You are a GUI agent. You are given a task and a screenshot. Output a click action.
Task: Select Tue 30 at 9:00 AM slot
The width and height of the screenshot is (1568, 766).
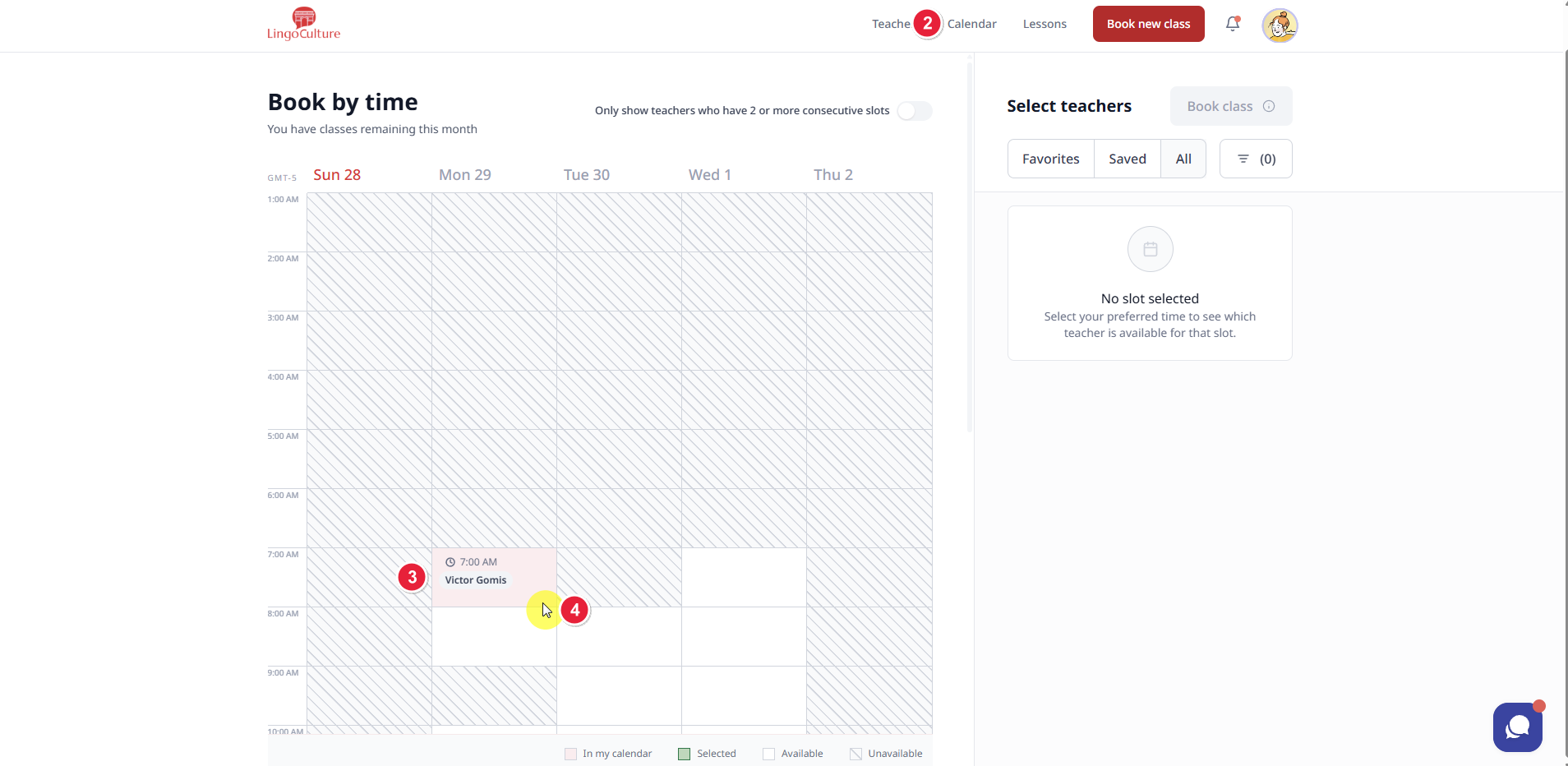click(619, 695)
